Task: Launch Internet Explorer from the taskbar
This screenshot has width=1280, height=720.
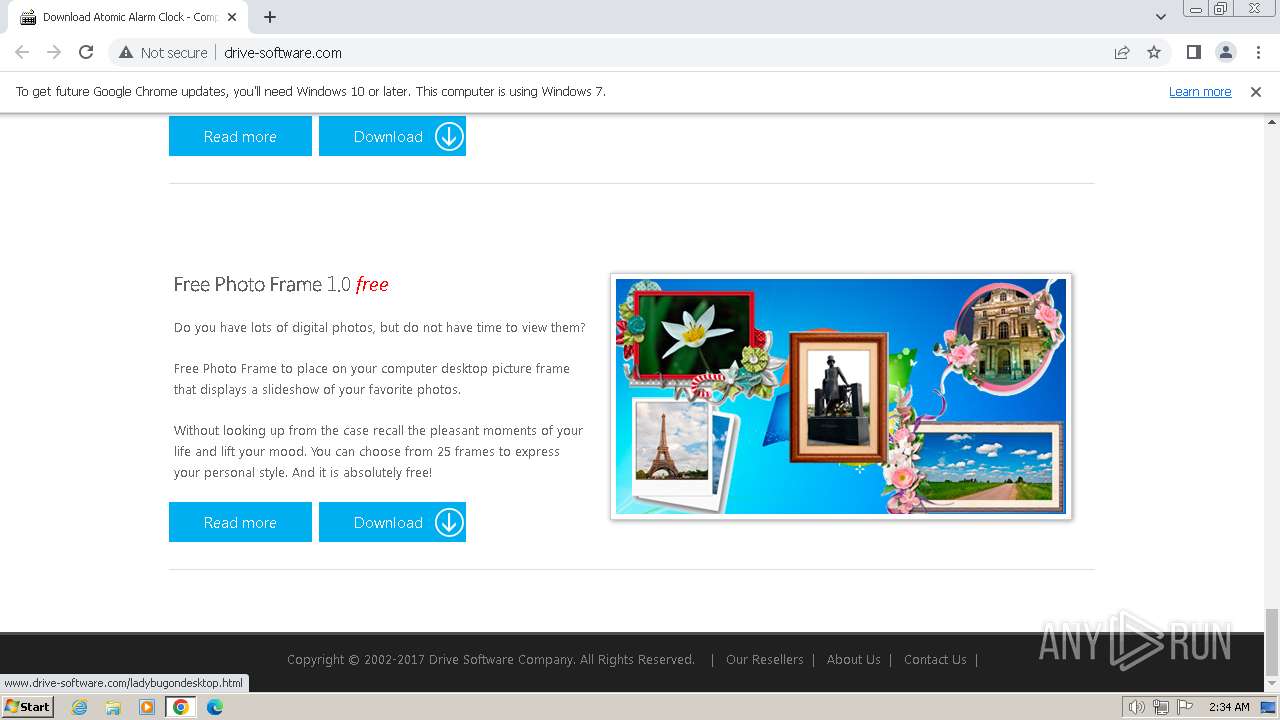Action: 79,707
